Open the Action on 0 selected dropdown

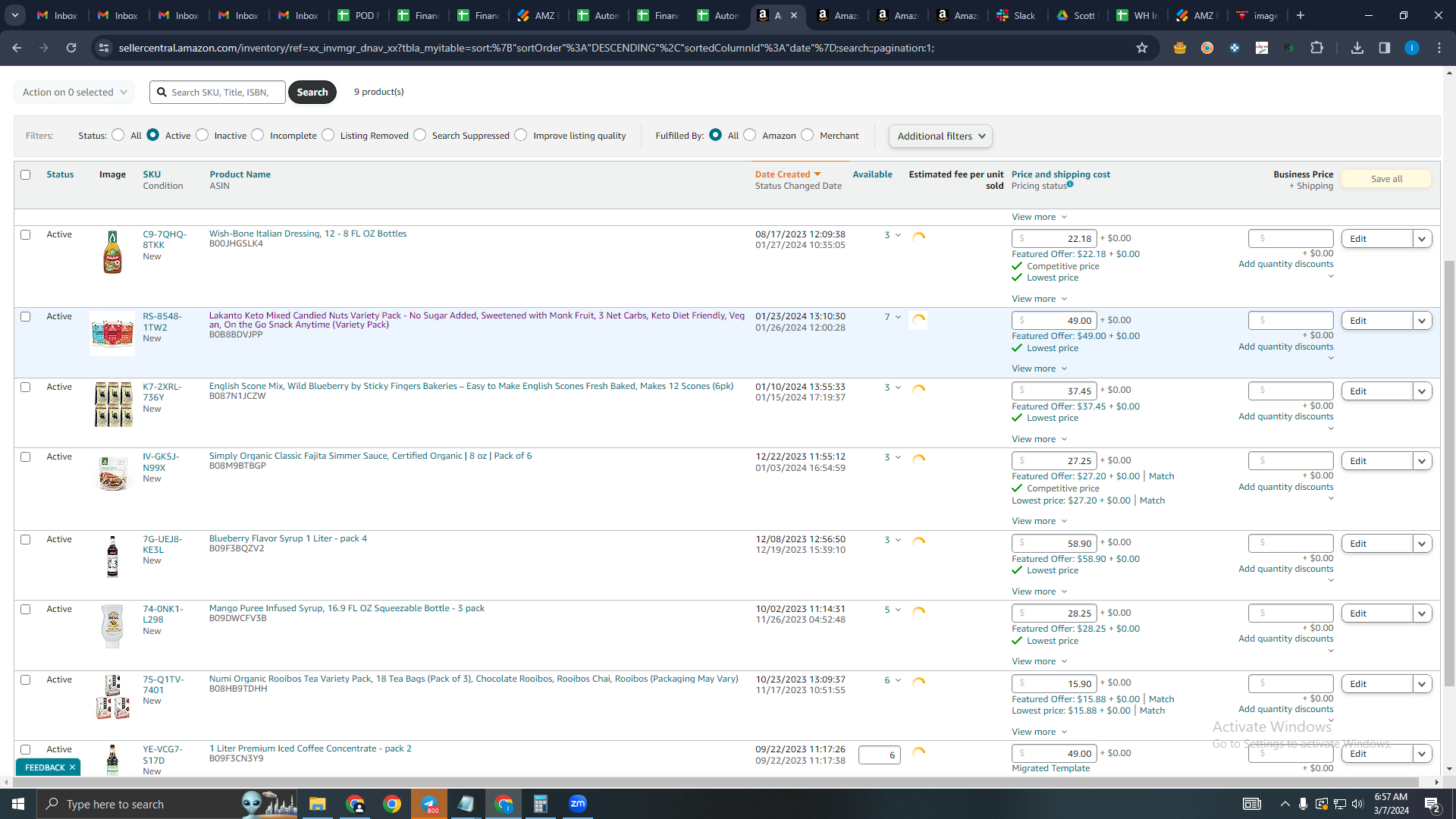[x=74, y=93]
